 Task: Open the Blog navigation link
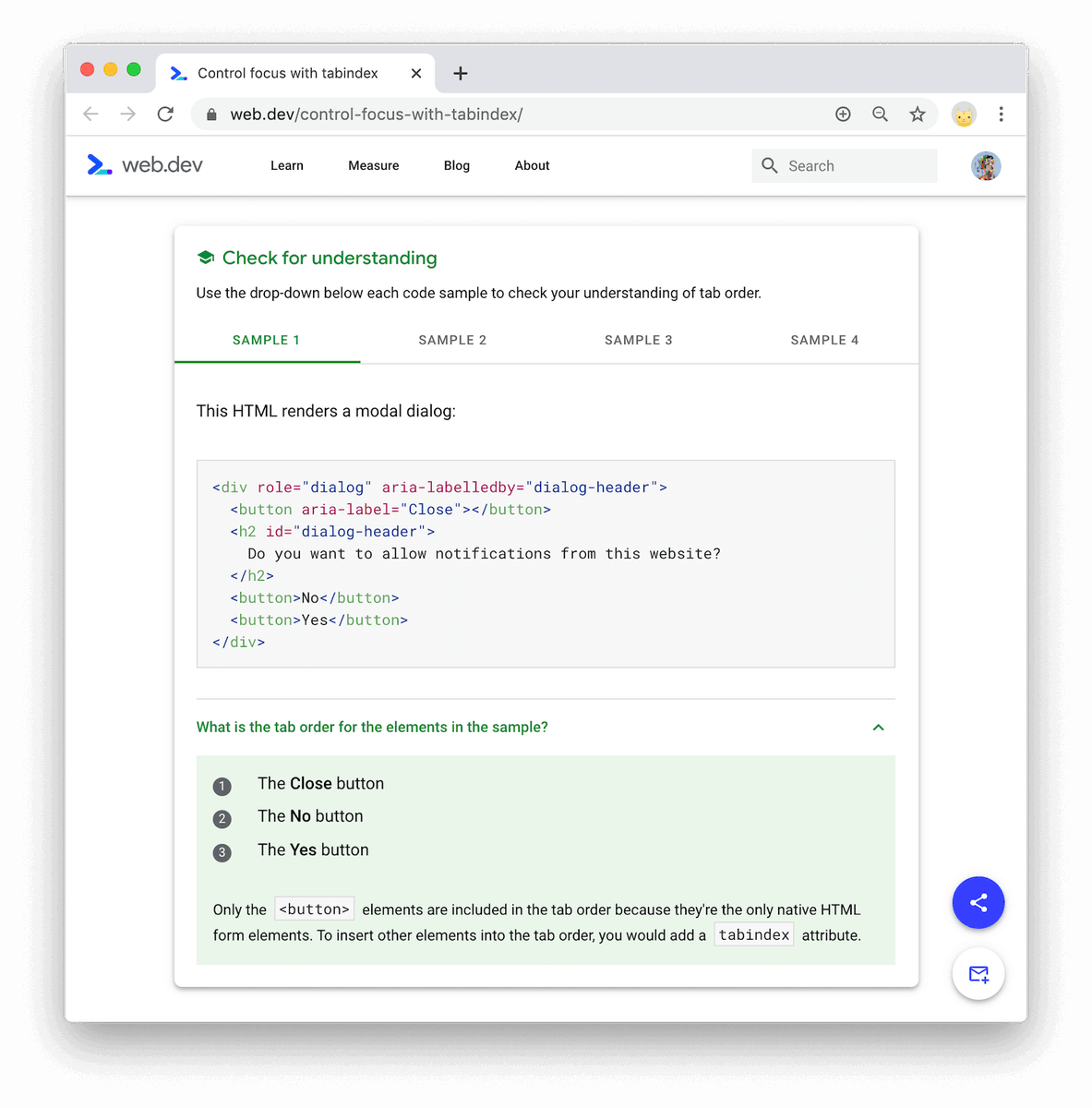[457, 165]
